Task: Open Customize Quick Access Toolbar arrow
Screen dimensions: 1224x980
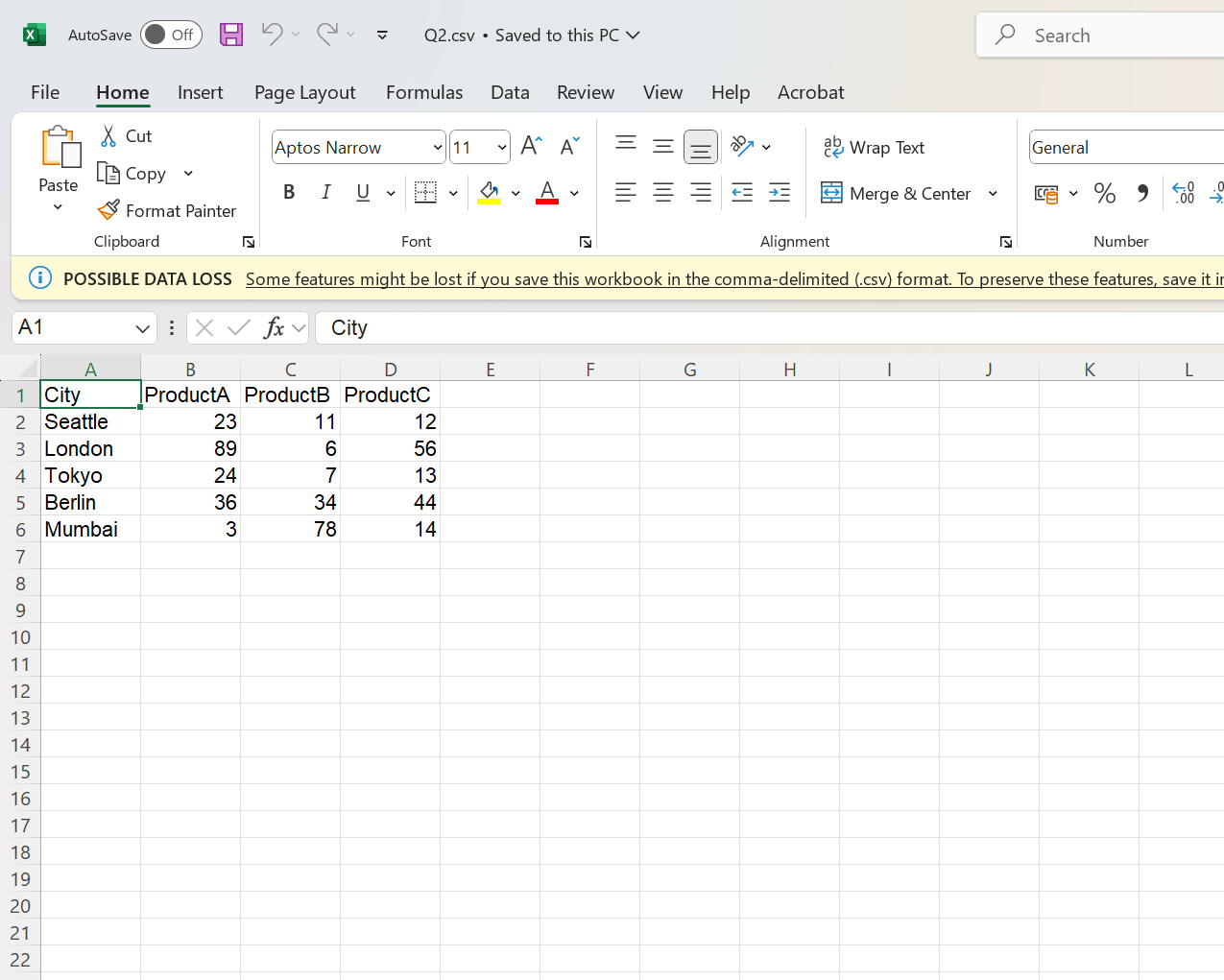Action: (x=382, y=36)
